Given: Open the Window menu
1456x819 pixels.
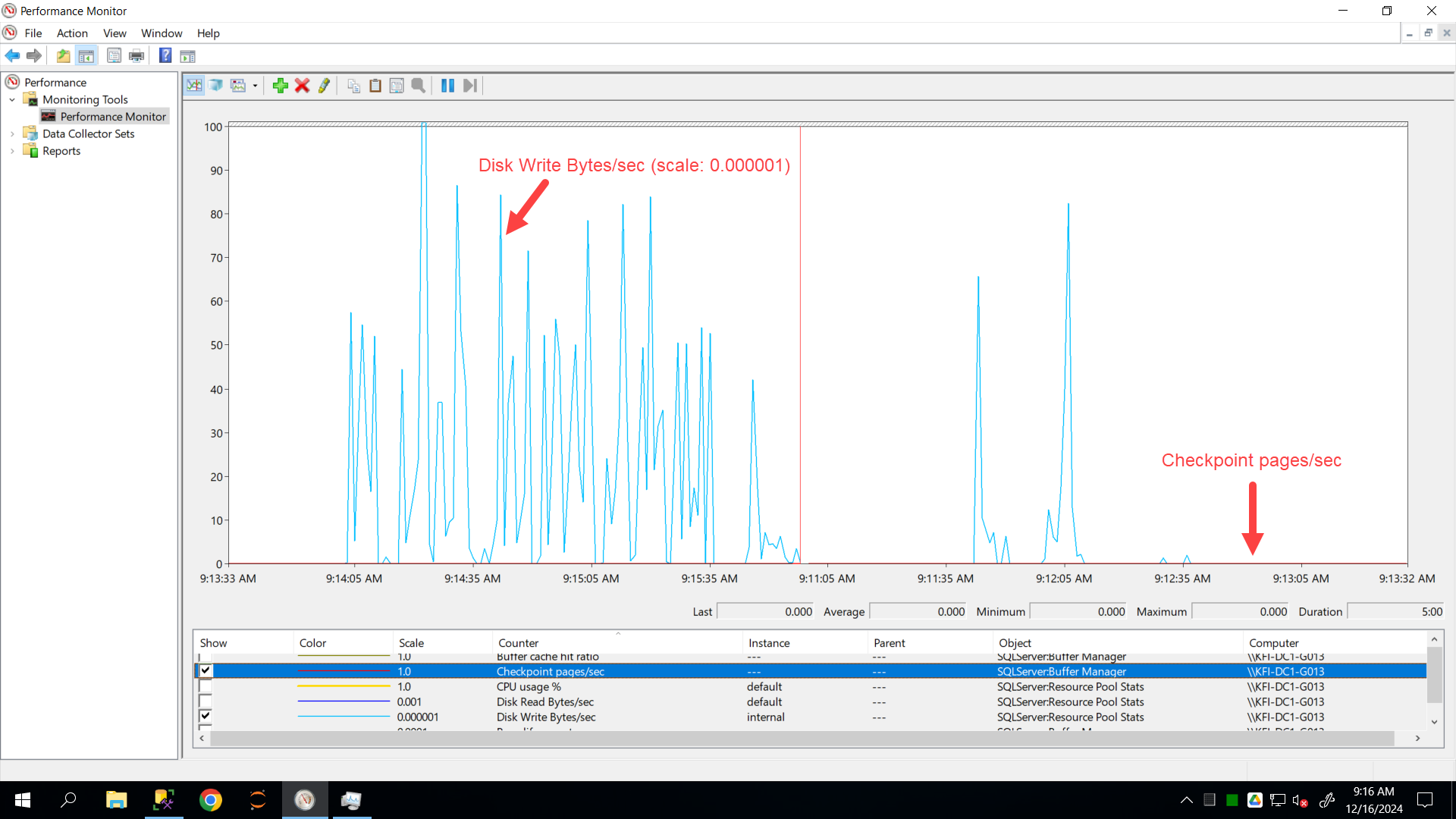Looking at the screenshot, I should [x=162, y=33].
